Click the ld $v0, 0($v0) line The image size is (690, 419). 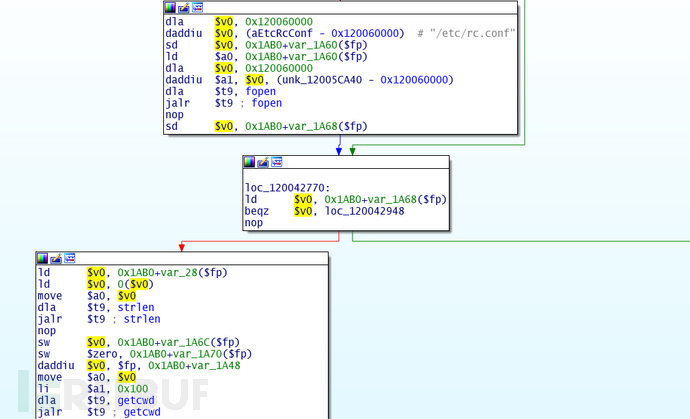click(95, 284)
